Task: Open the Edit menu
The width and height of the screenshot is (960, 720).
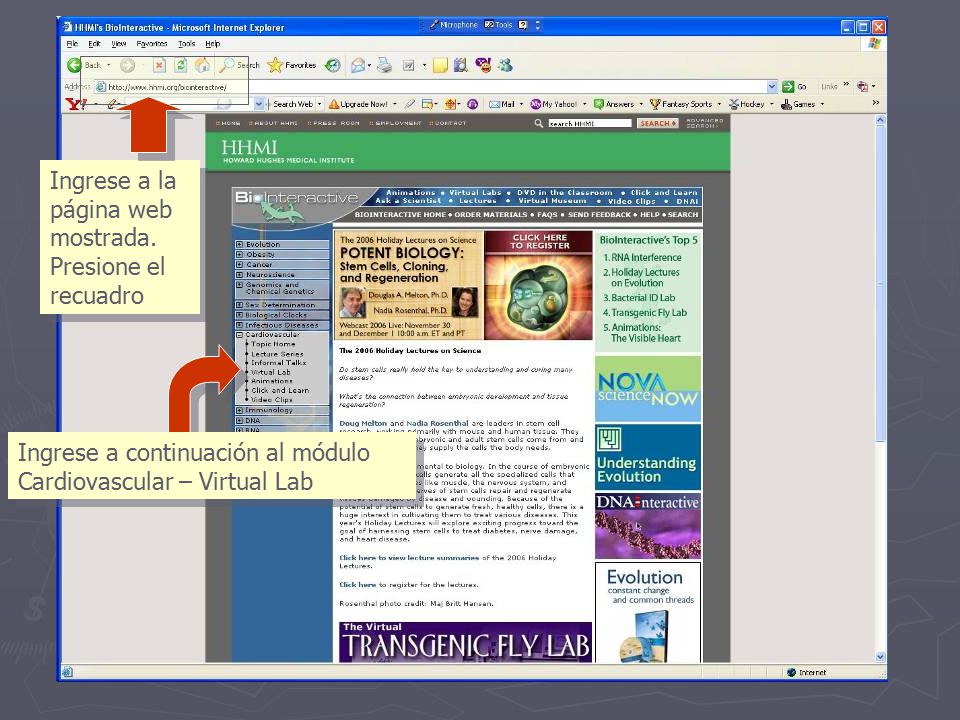Action: (x=94, y=44)
